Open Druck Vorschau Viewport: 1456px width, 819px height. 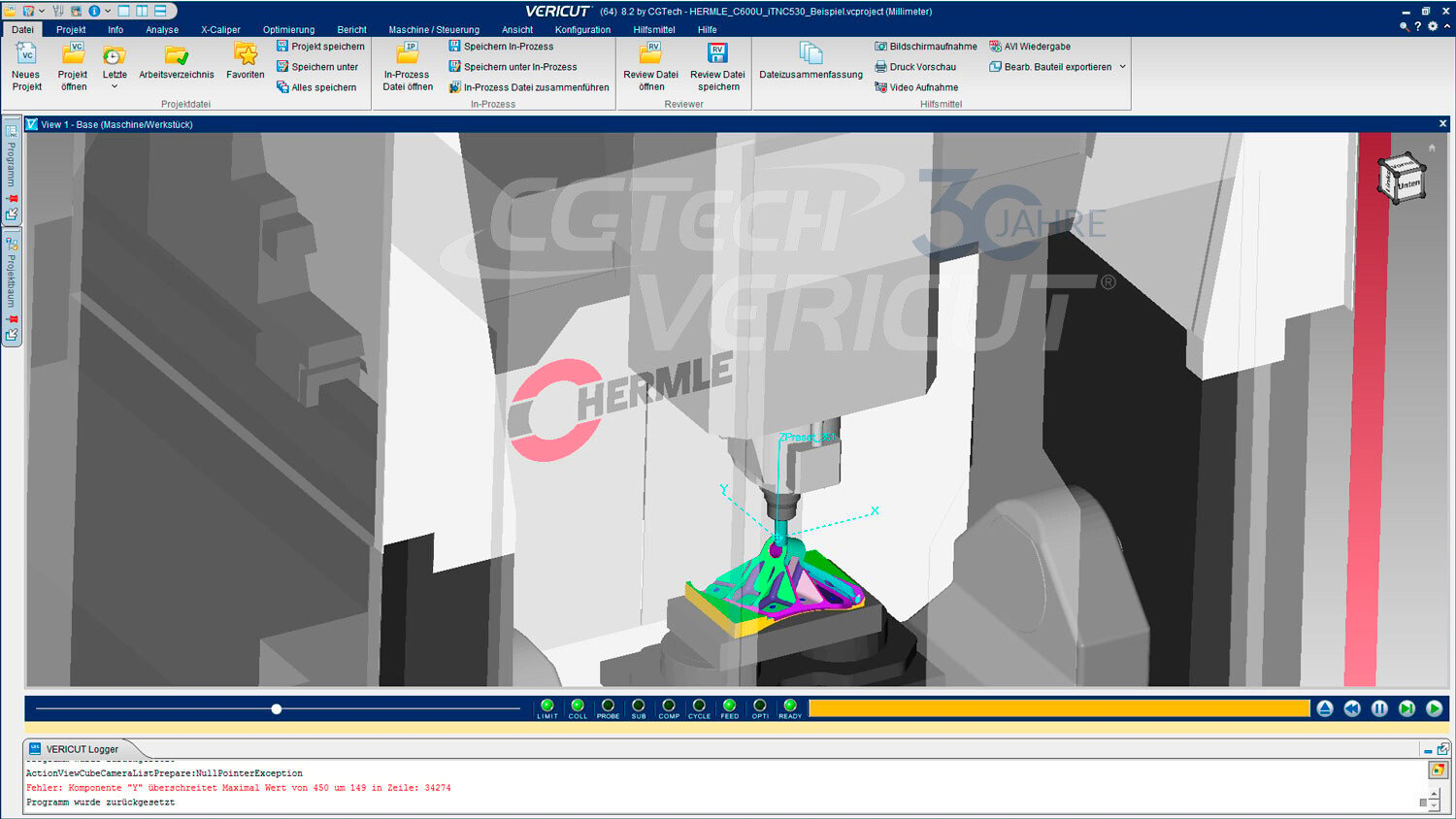[x=915, y=67]
